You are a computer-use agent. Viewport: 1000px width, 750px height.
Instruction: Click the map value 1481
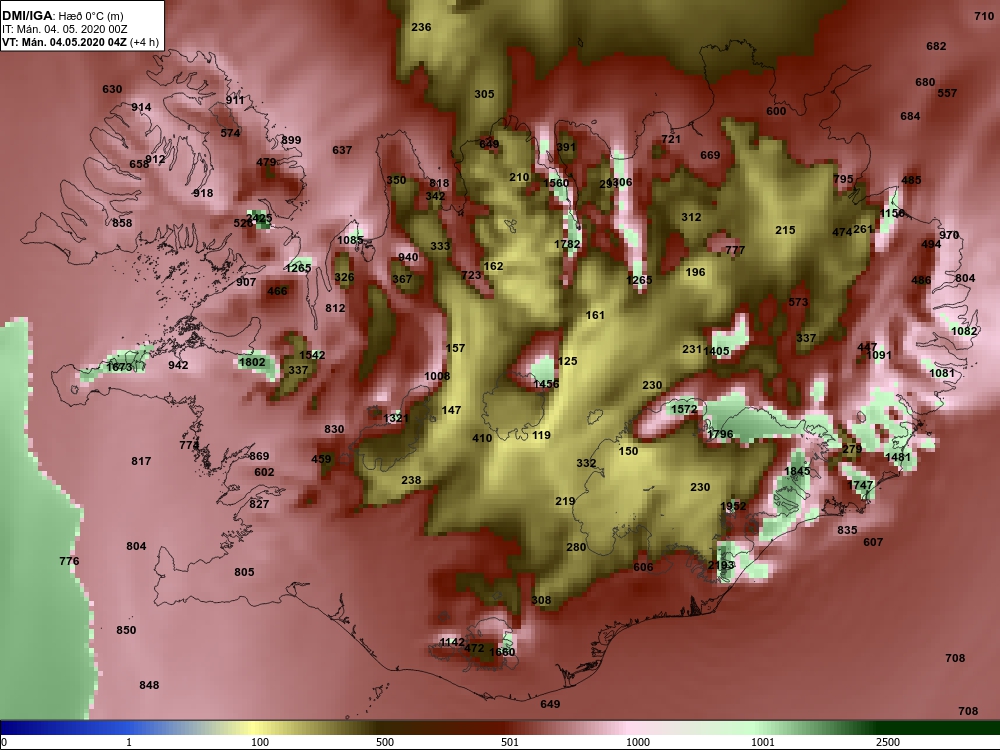[x=898, y=457]
